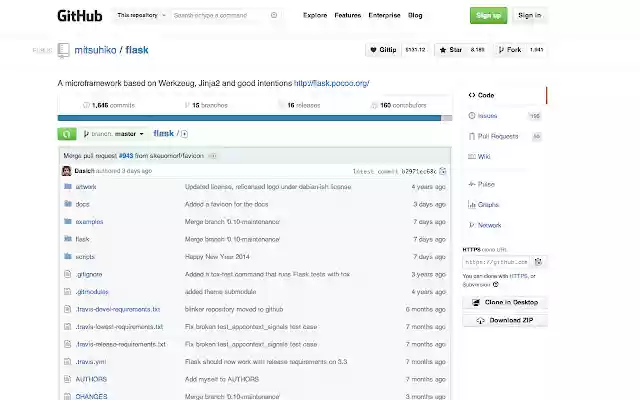Expand the commit message ellipsis
640x400 pixels.
(x=212, y=156)
